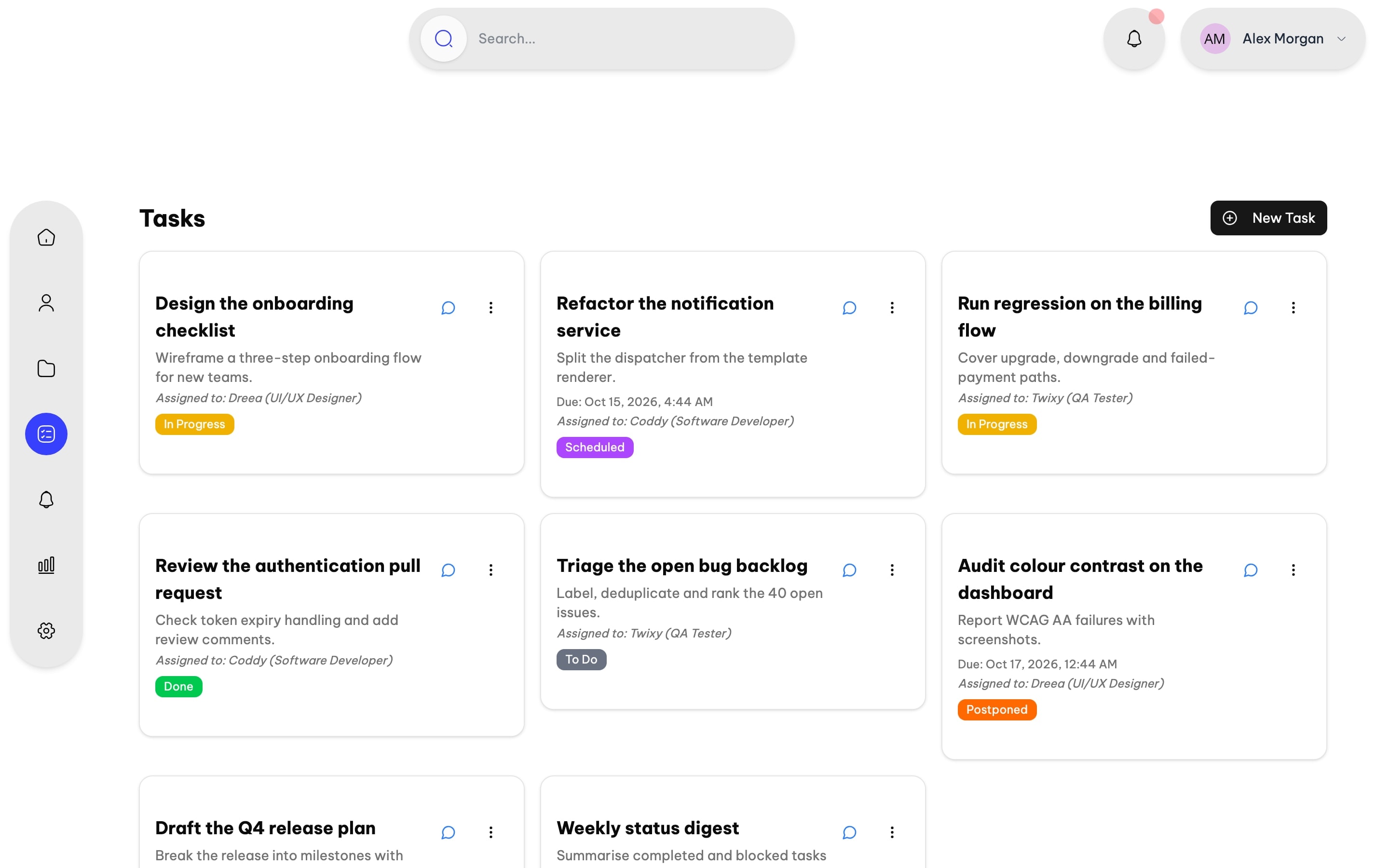Open more options for Triage the open bug backlog

click(892, 570)
